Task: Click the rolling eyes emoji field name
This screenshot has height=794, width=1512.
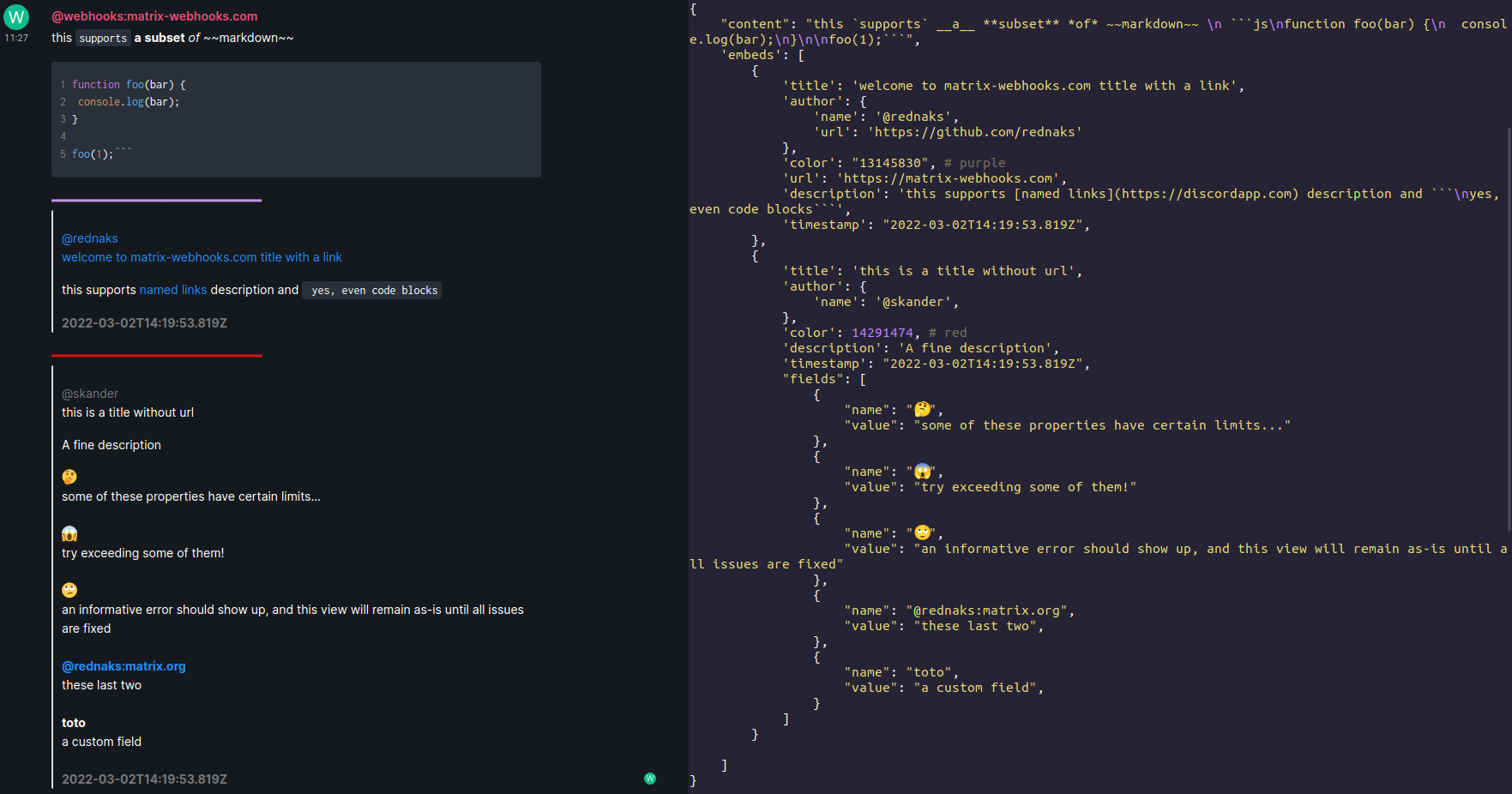Action: point(69,590)
